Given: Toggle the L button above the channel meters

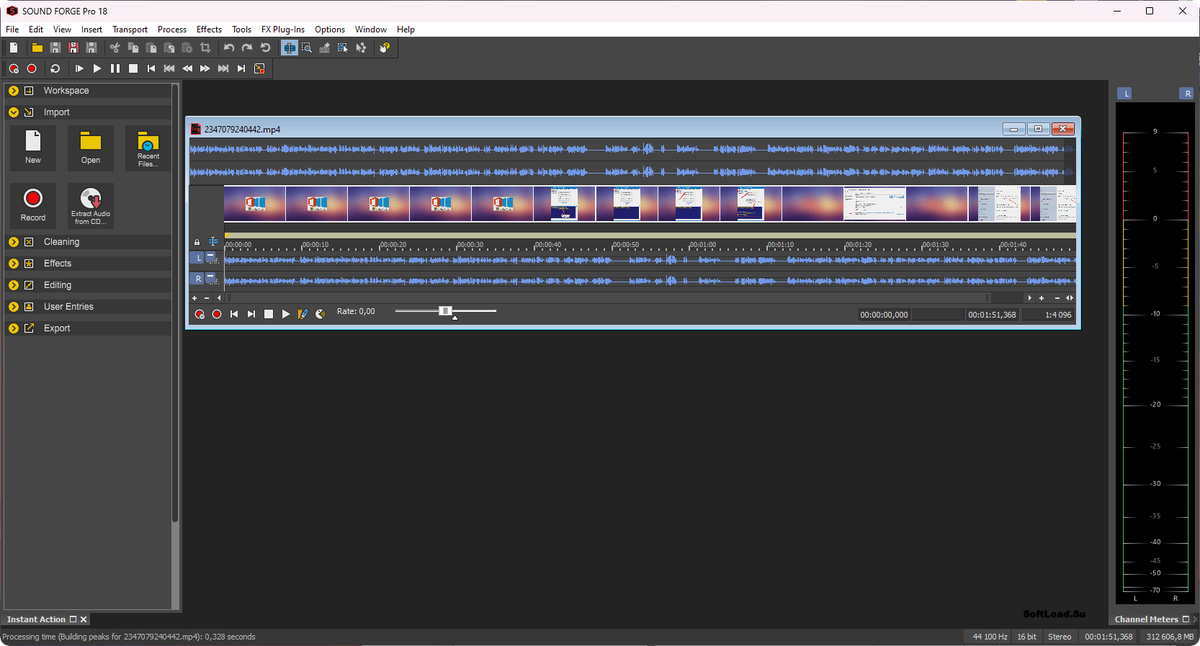Looking at the screenshot, I should pyautogui.click(x=1125, y=94).
